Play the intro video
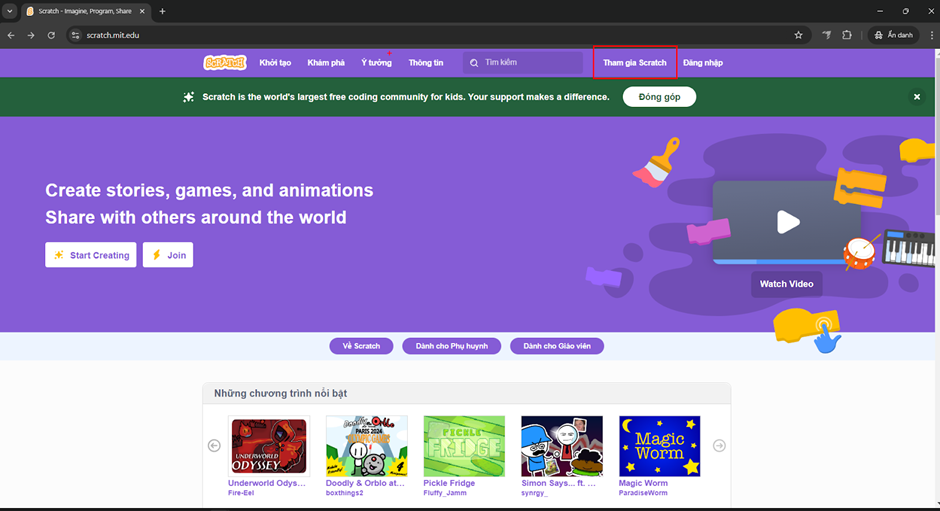The width and height of the screenshot is (940, 511). coord(788,222)
